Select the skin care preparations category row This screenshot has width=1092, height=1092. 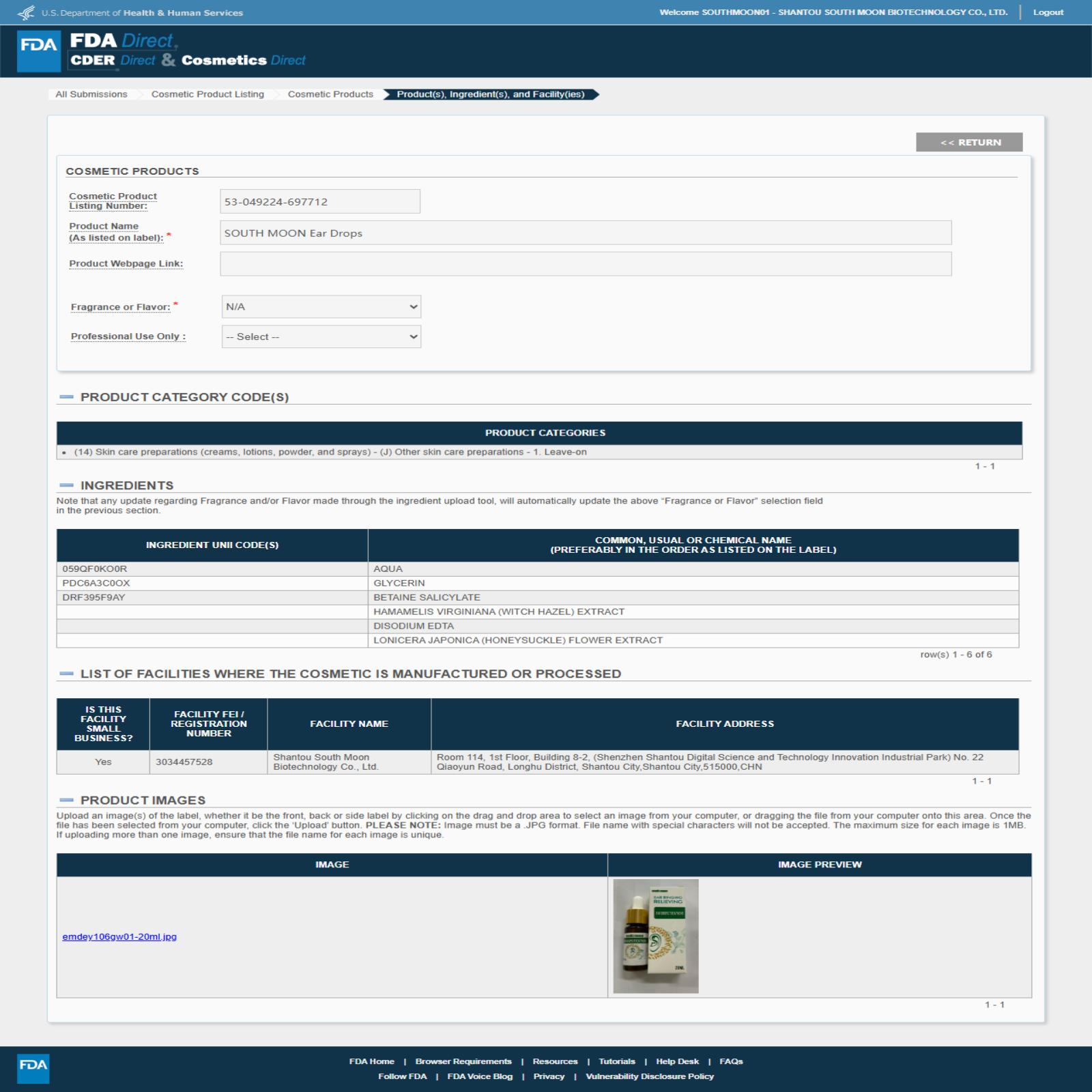point(539,452)
